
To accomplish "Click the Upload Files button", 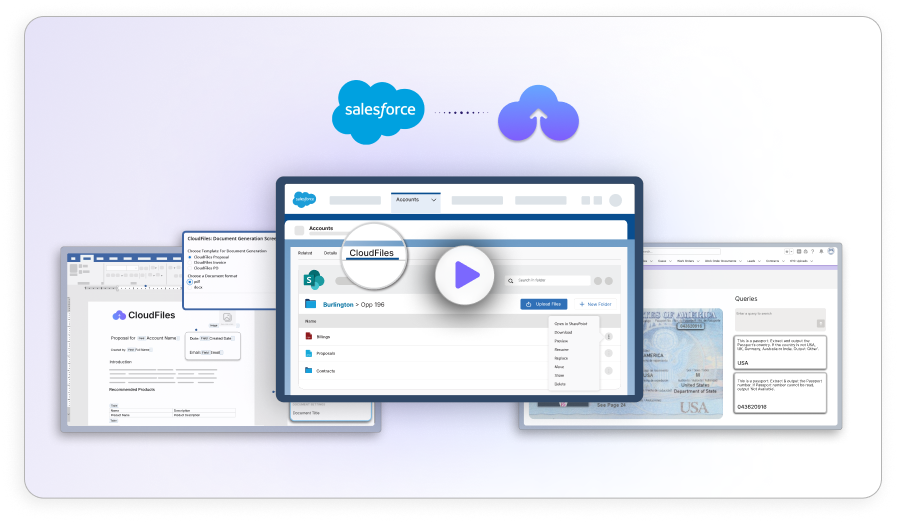I will pyautogui.click(x=543, y=304).
